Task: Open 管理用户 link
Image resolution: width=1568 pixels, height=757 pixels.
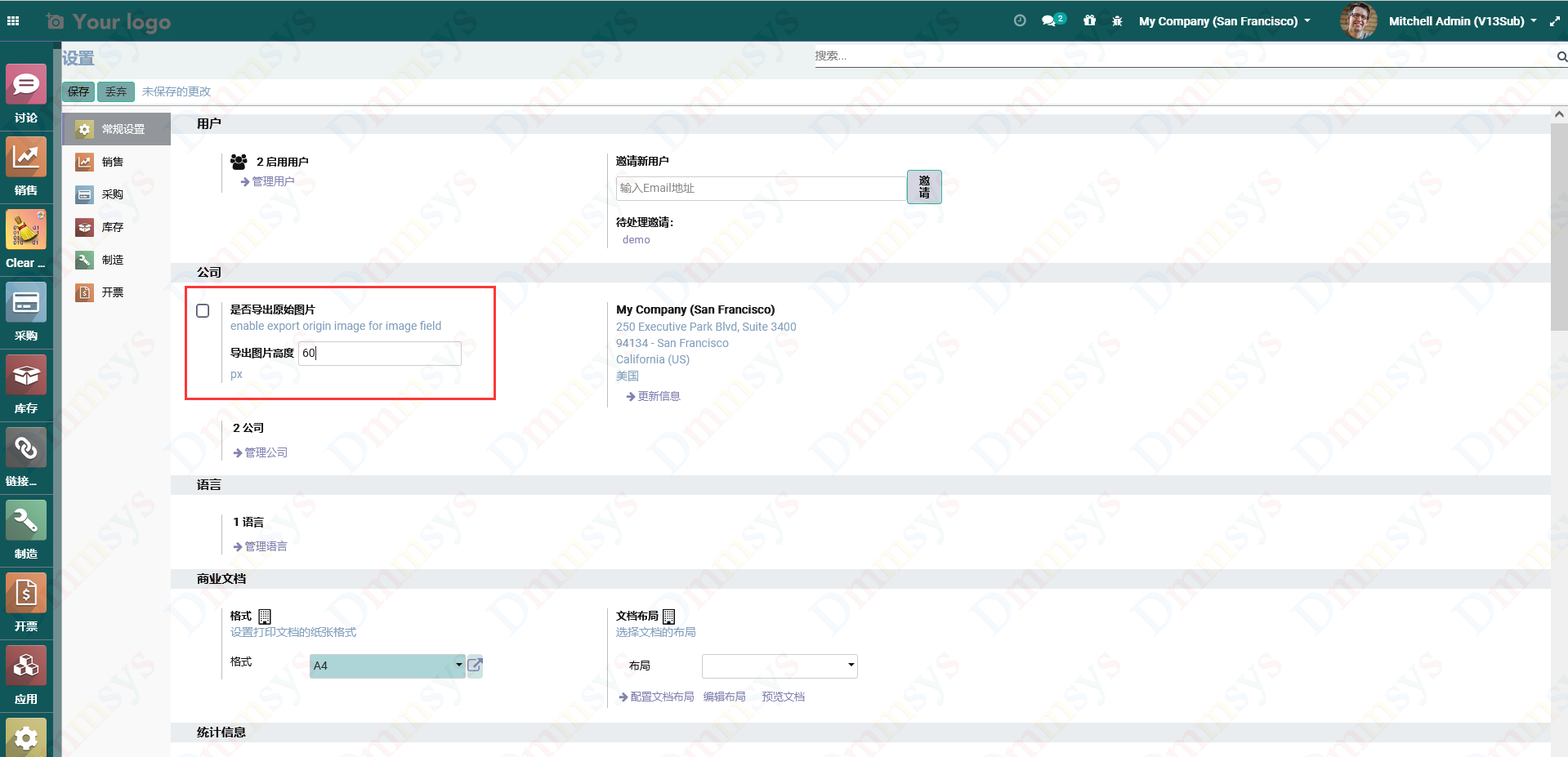Action: (267, 181)
